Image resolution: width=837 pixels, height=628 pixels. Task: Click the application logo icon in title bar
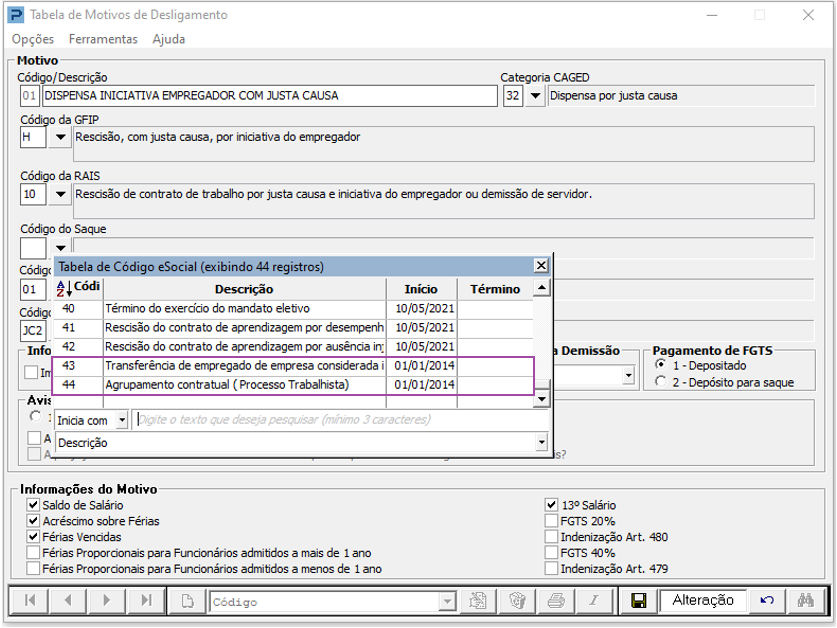pos(17,14)
